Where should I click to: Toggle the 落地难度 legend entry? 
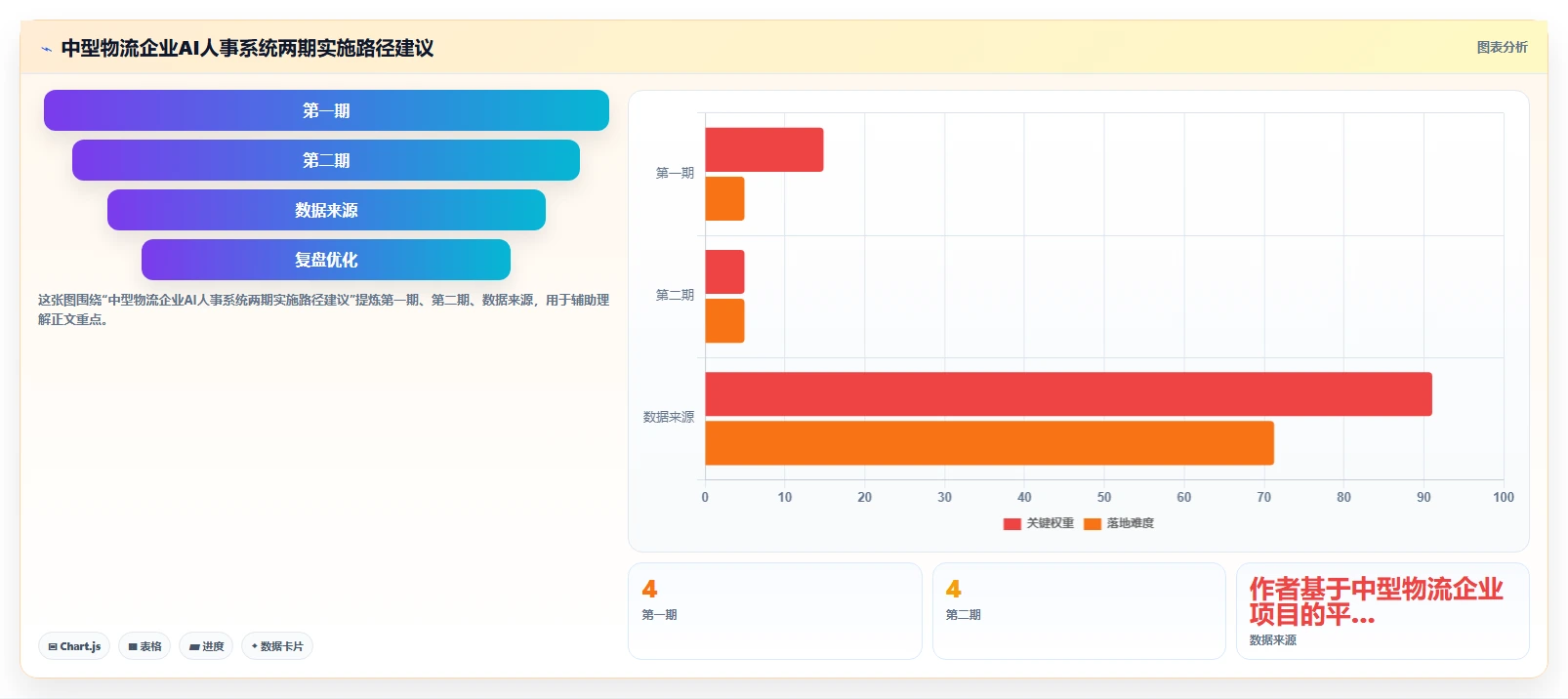tap(1119, 523)
